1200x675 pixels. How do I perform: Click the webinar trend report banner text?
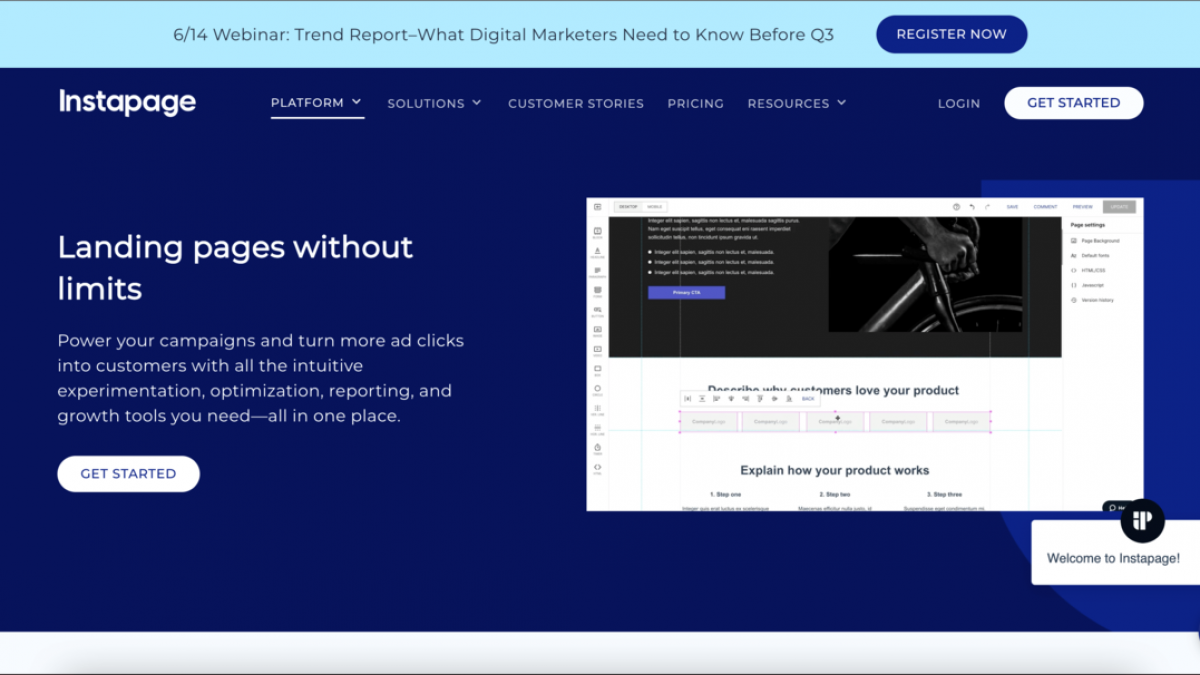503,34
